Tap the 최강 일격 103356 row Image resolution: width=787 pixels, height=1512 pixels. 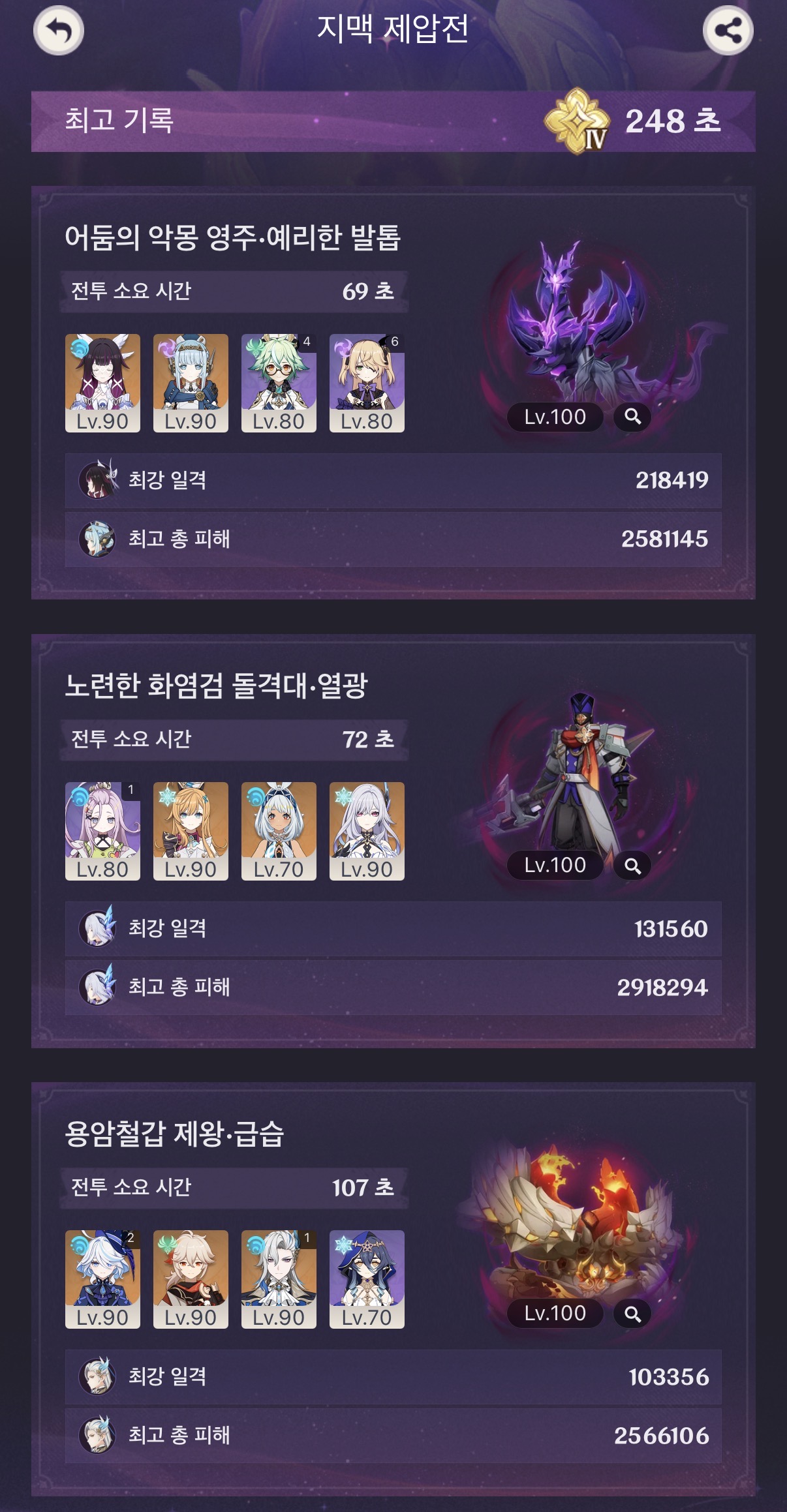pyautogui.click(x=393, y=1377)
